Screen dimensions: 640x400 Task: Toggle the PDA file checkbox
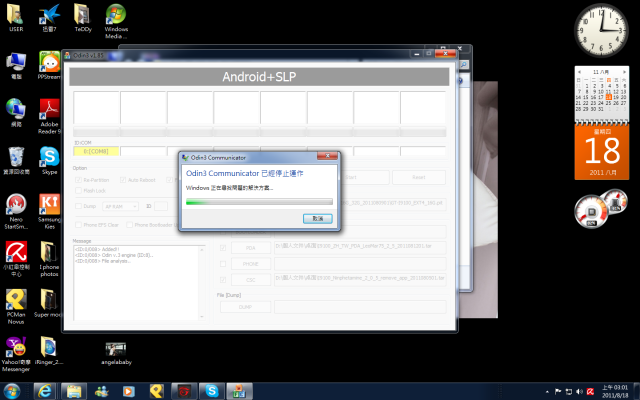pos(223,248)
